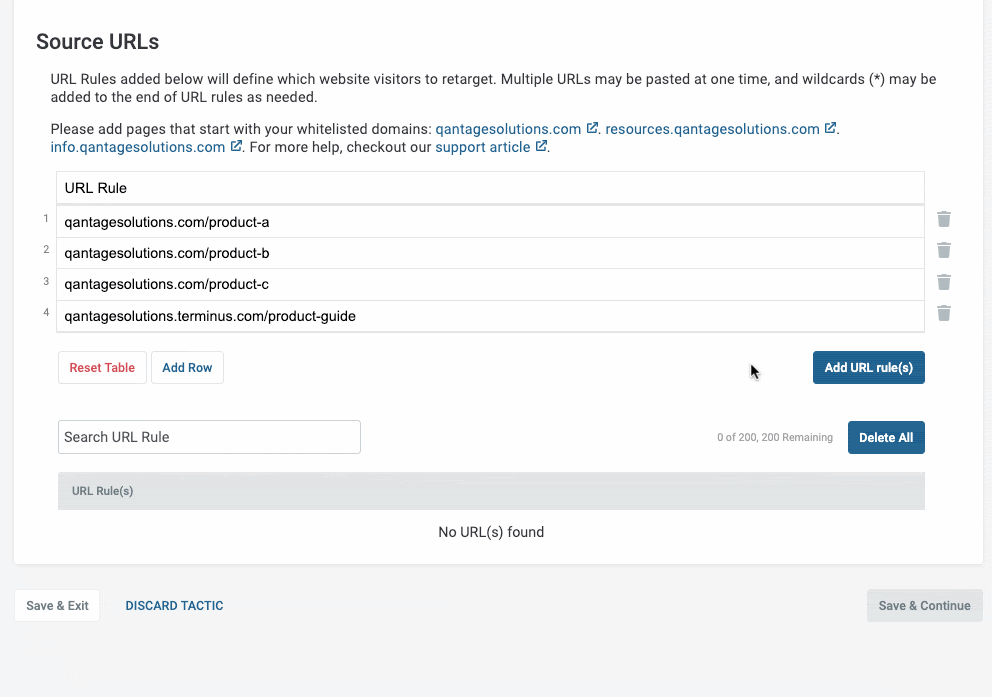Submit using Add URL rule(s) button

pyautogui.click(x=869, y=367)
